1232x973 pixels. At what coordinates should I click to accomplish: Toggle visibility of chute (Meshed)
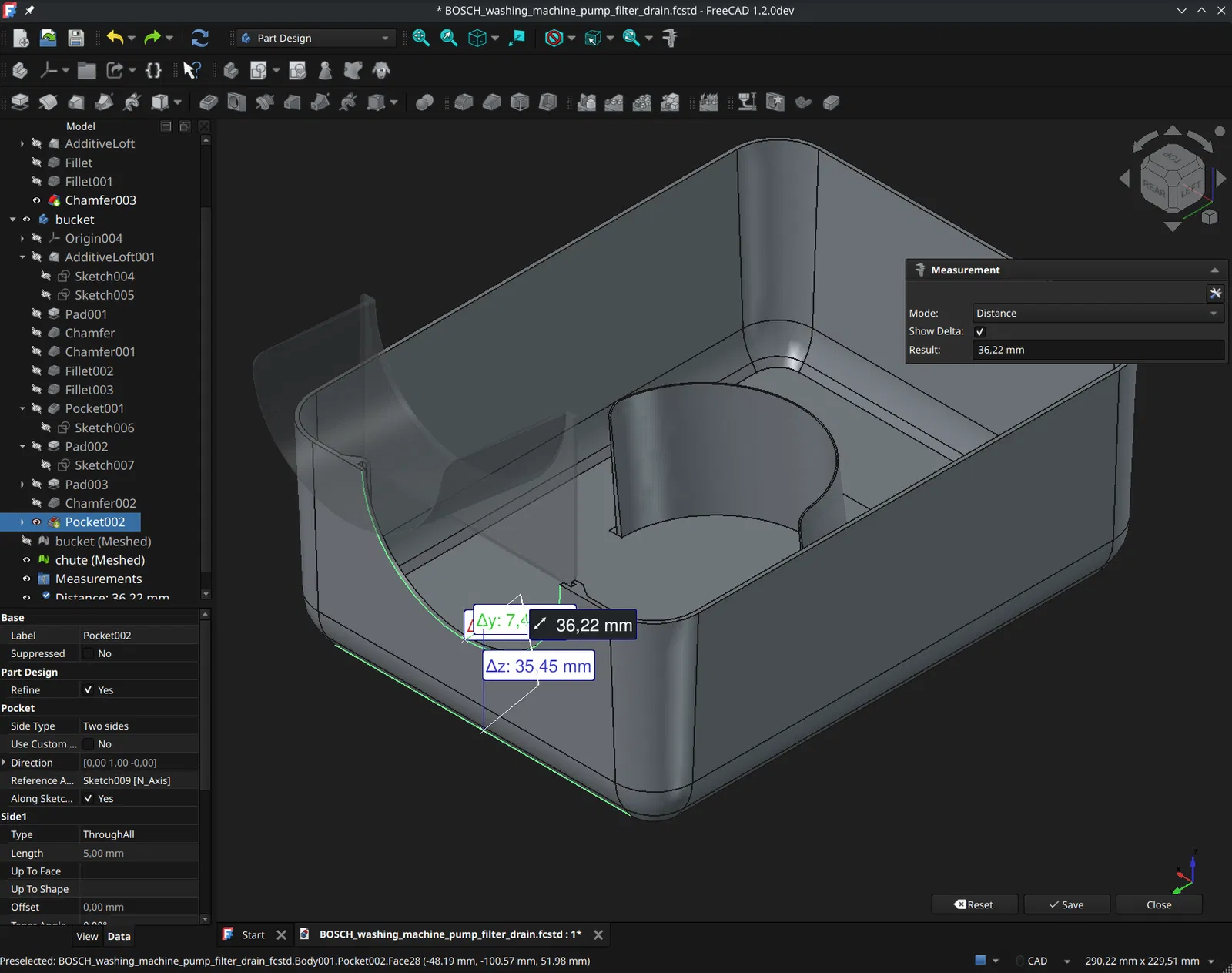coord(27,560)
